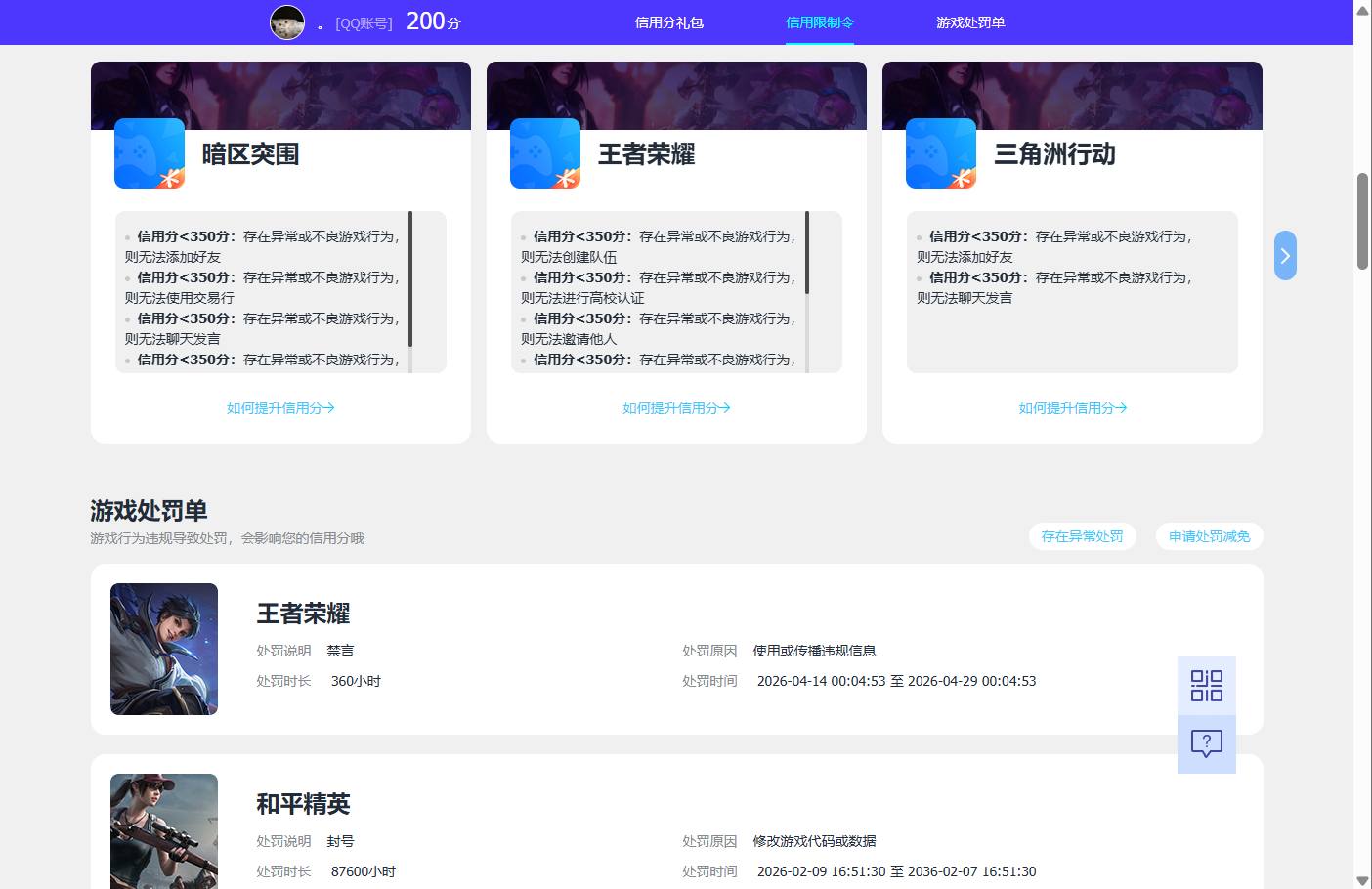Click 和平精英 title in penalty list
This screenshot has width=1372, height=889.
303,804
